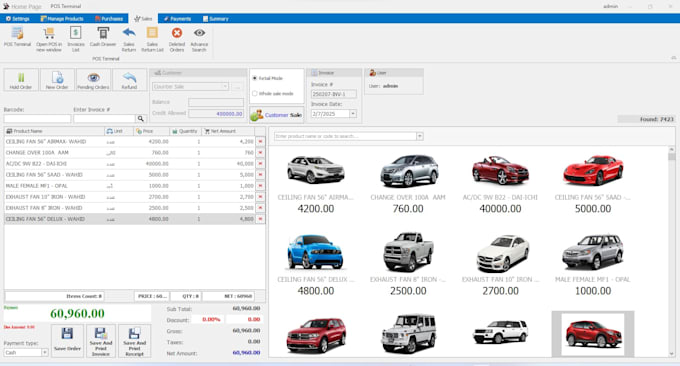
Task: Select row CEILING FAN 56" DELUX - WAHID
Action: click(130, 219)
